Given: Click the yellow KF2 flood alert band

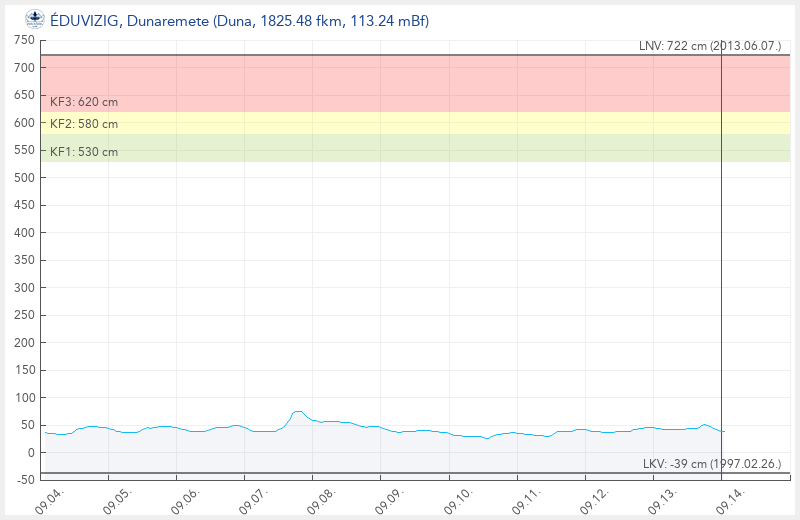Looking at the screenshot, I should click(415, 123).
